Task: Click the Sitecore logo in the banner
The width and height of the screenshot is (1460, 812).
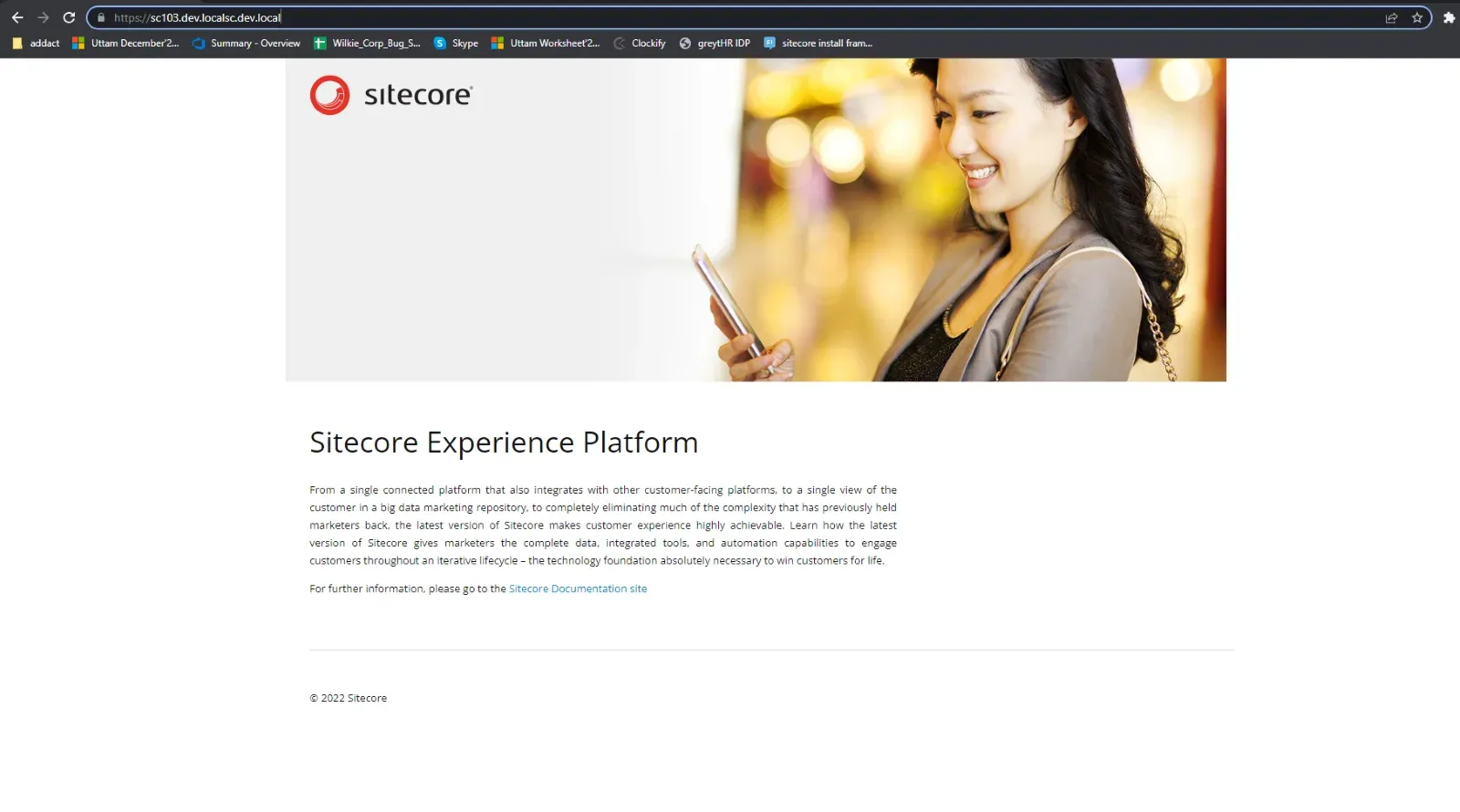Action: click(x=391, y=95)
